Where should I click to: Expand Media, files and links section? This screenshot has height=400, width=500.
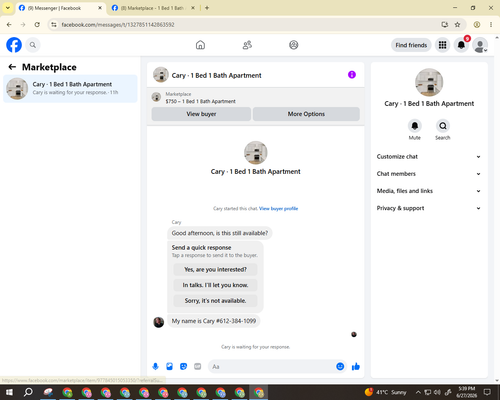(429, 191)
